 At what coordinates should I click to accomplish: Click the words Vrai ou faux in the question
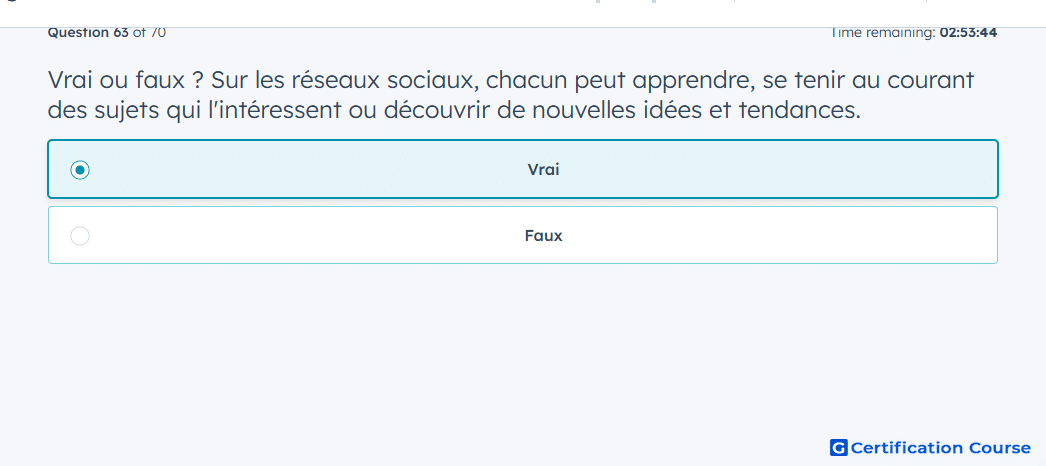[x=115, y=81]
